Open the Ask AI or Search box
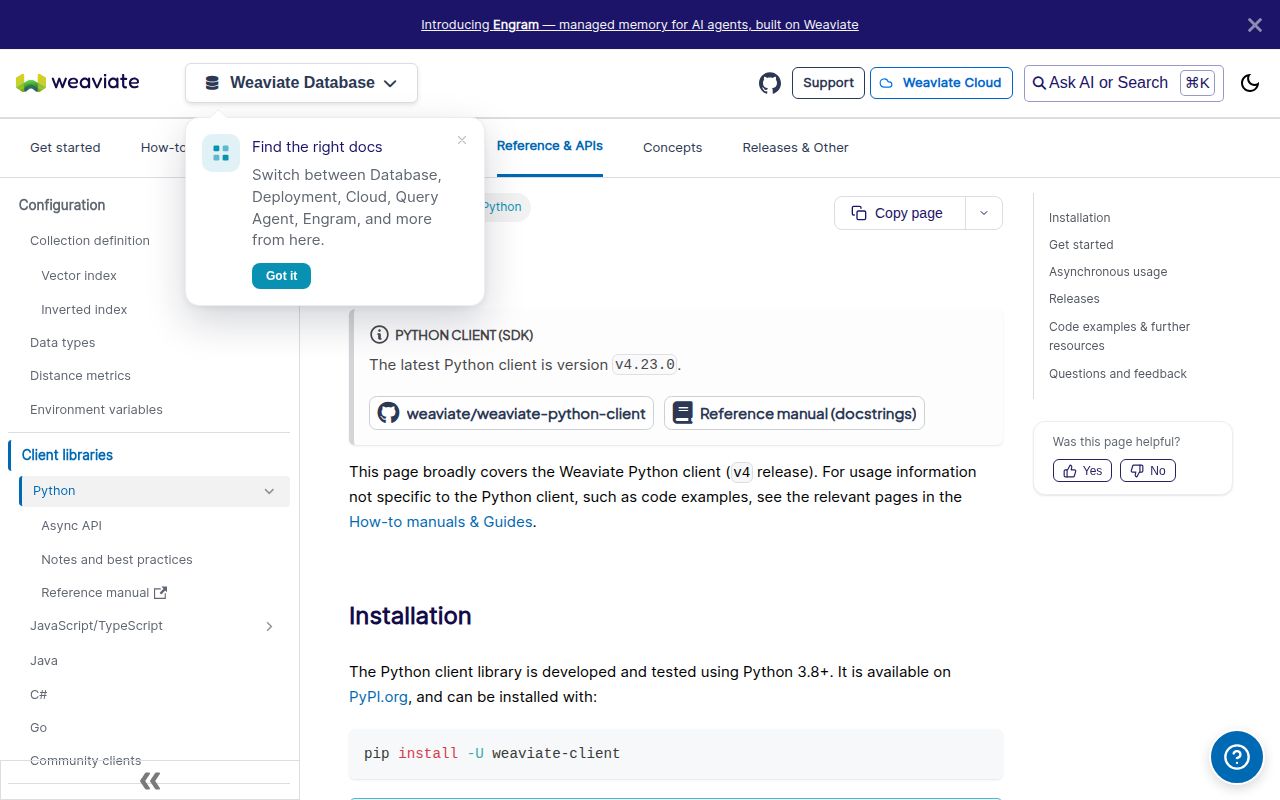Screen dimensions: 1280x800 [1123, 83]
